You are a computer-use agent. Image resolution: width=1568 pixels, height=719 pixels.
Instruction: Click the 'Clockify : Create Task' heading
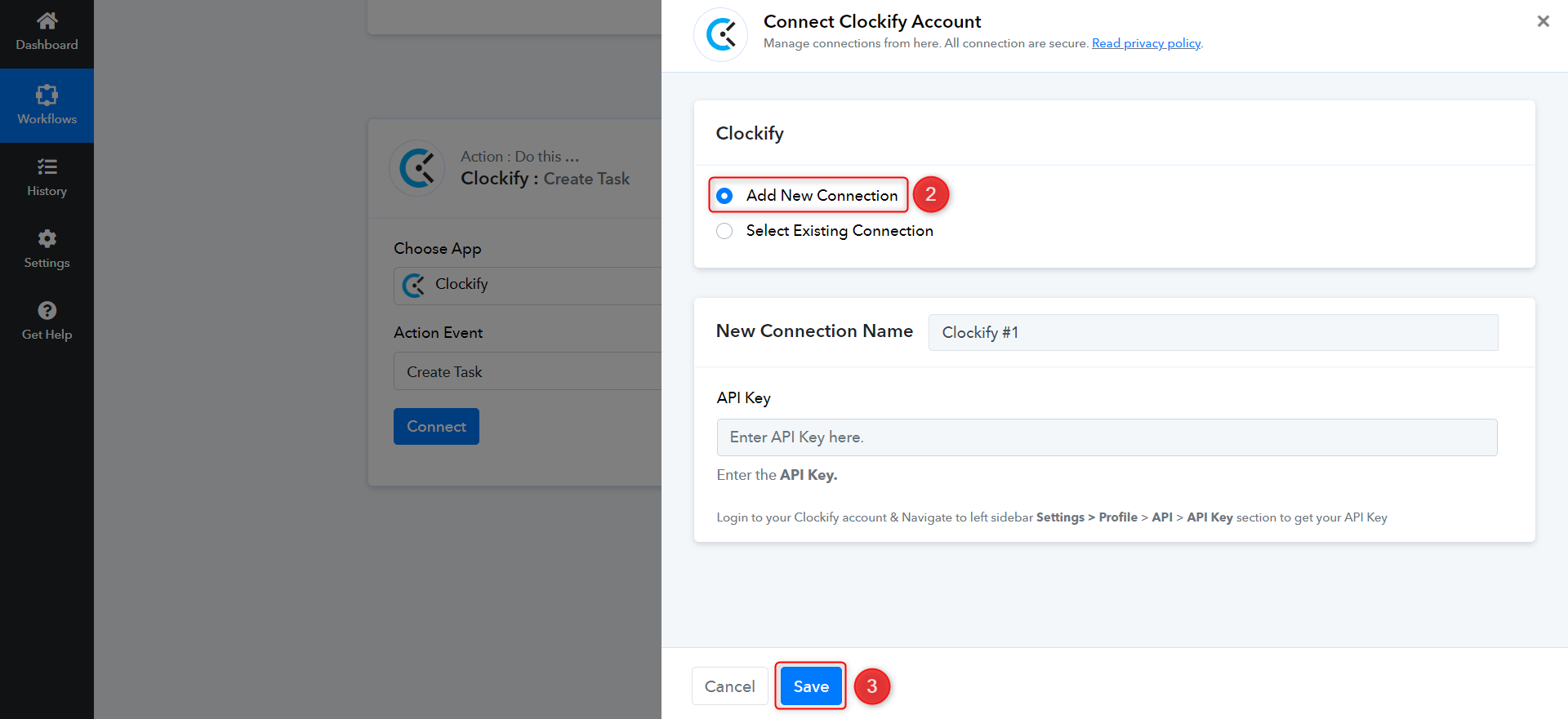(x=545, y=179)
